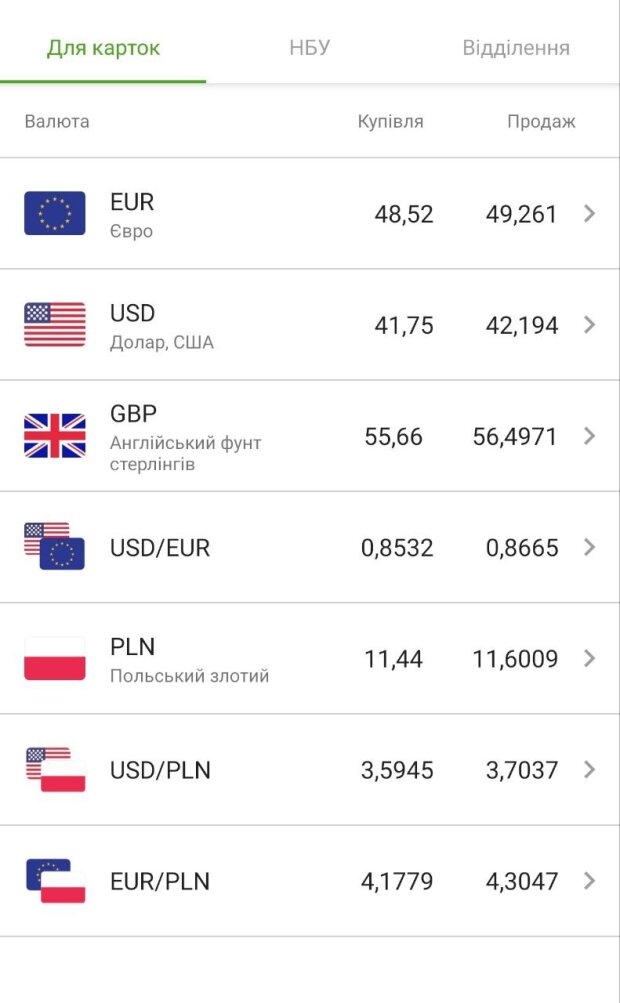Open PLN details arrow
Screen dimensions: 620x1003
[x=589, y=658]
